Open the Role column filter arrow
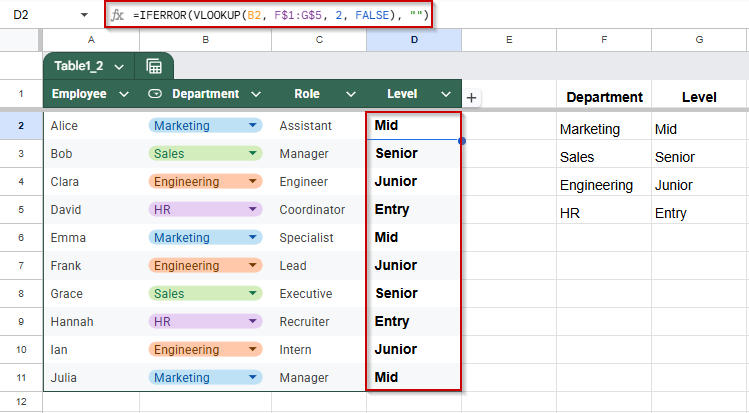This screenshot has width=749, height=413. (x=351, y=94)
